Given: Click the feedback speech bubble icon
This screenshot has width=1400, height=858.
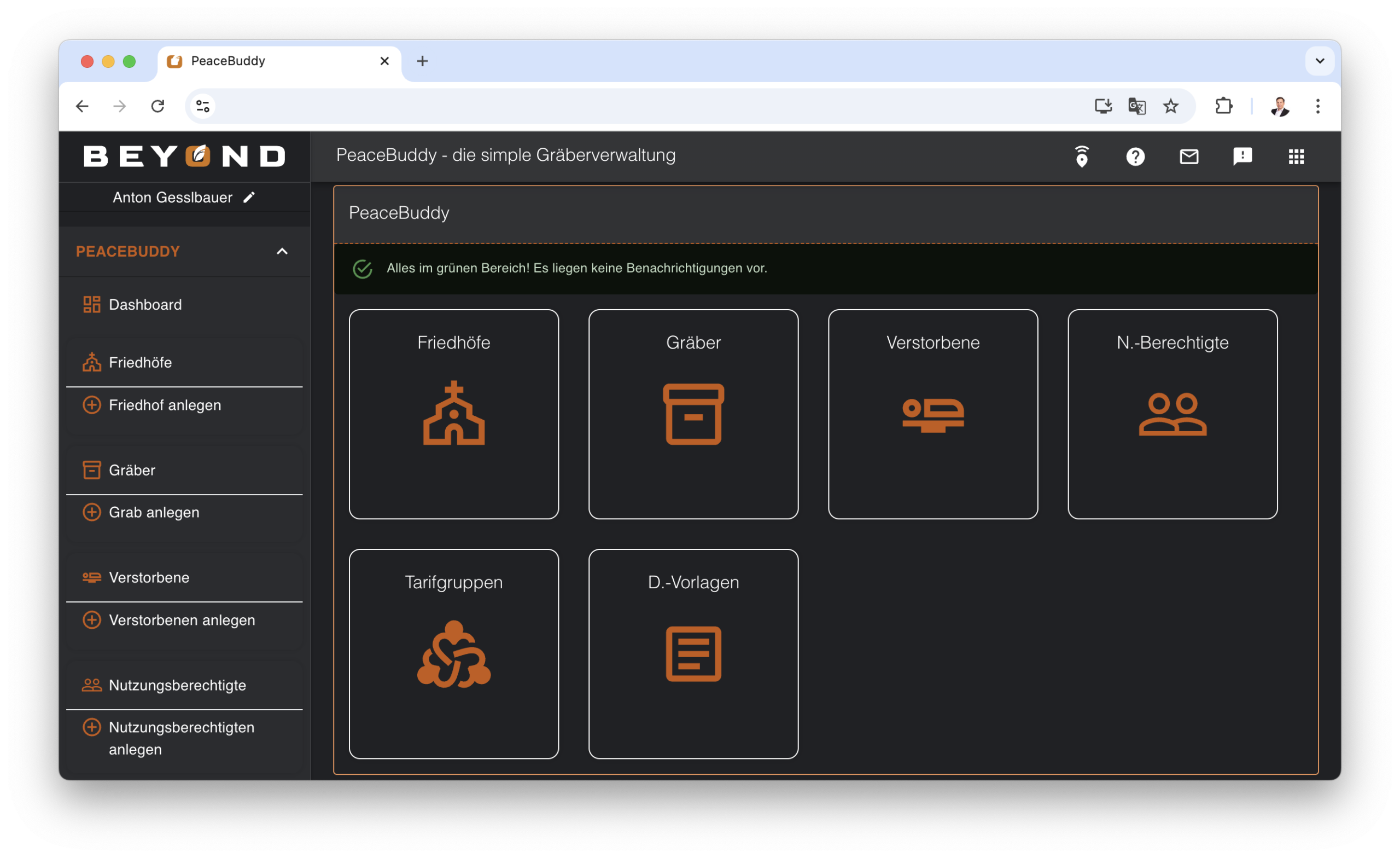Looking at the screenshot, I should click(x=1242, y=156).
